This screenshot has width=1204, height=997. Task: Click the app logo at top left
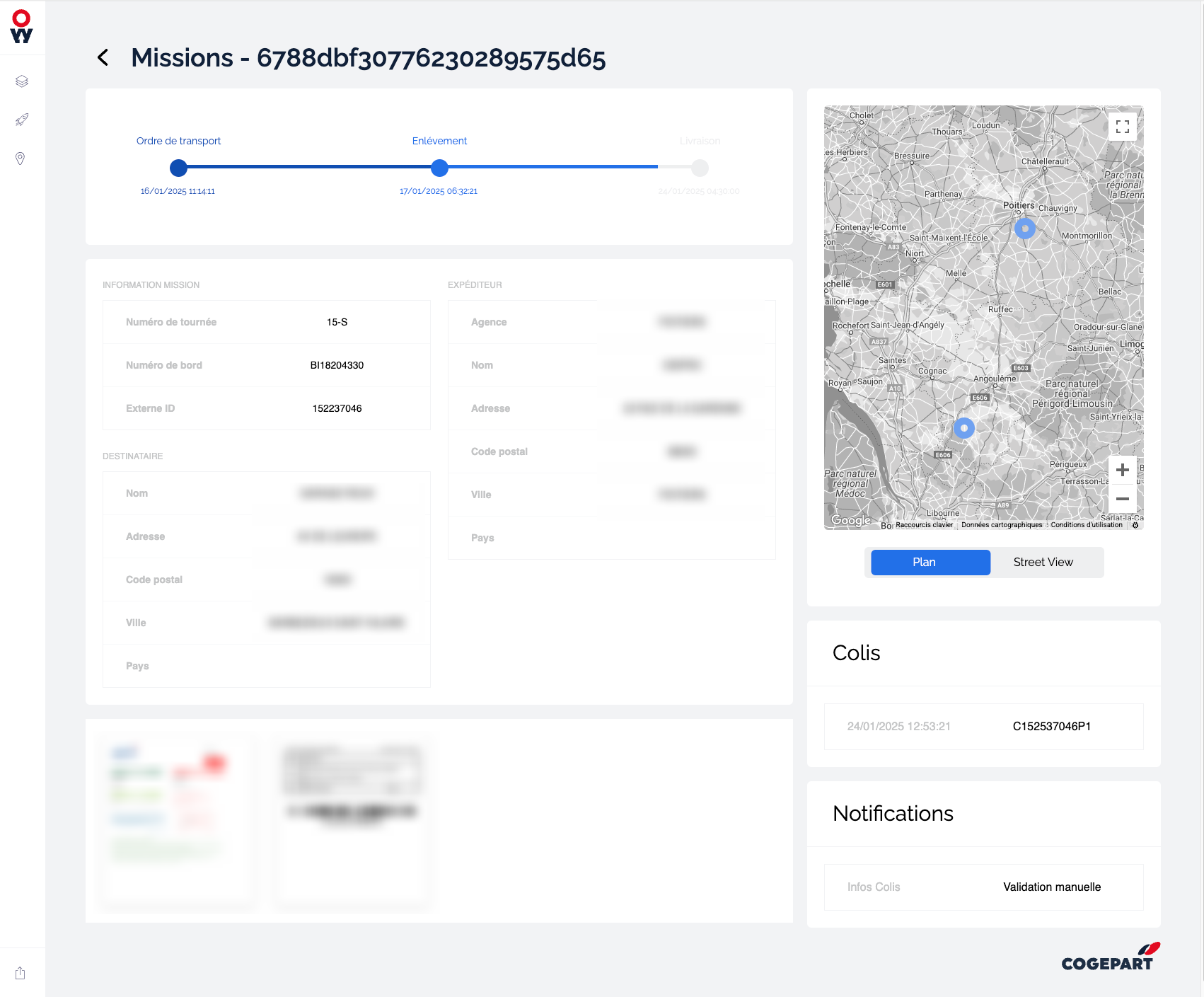[x=22, y=27]
